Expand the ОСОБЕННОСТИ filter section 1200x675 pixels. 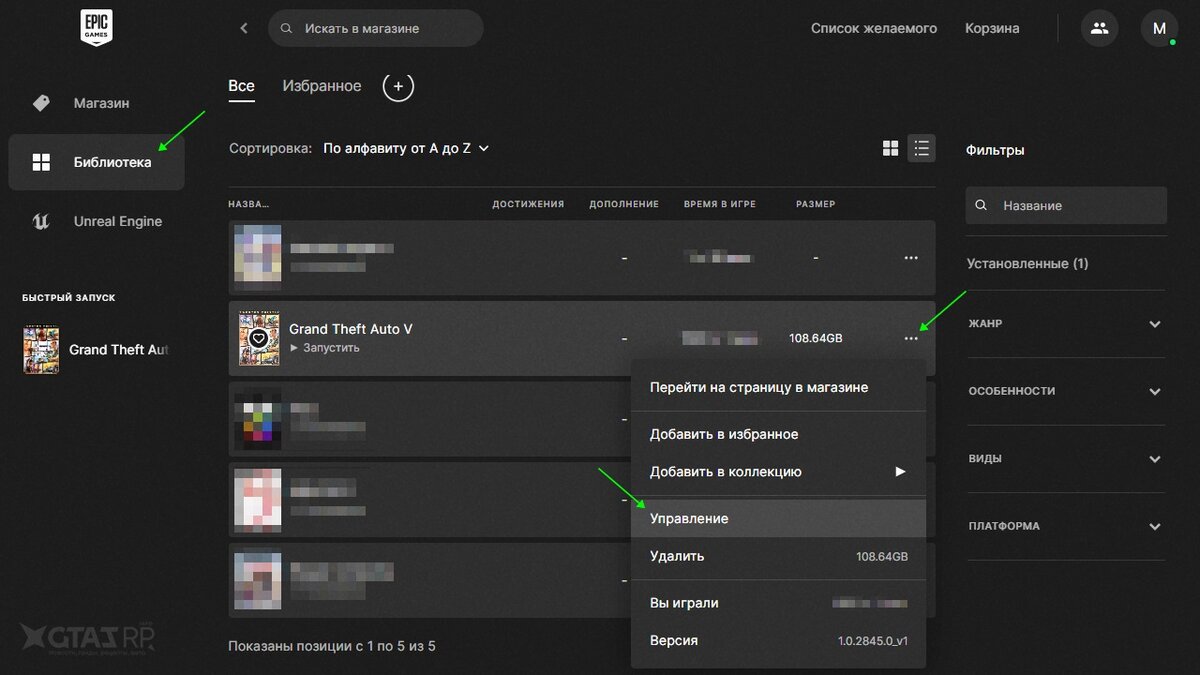tap(1066, 391)
